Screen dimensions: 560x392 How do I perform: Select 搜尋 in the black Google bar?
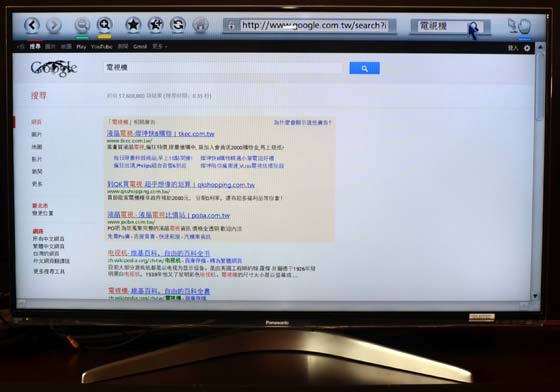click(x=35, y=46)
